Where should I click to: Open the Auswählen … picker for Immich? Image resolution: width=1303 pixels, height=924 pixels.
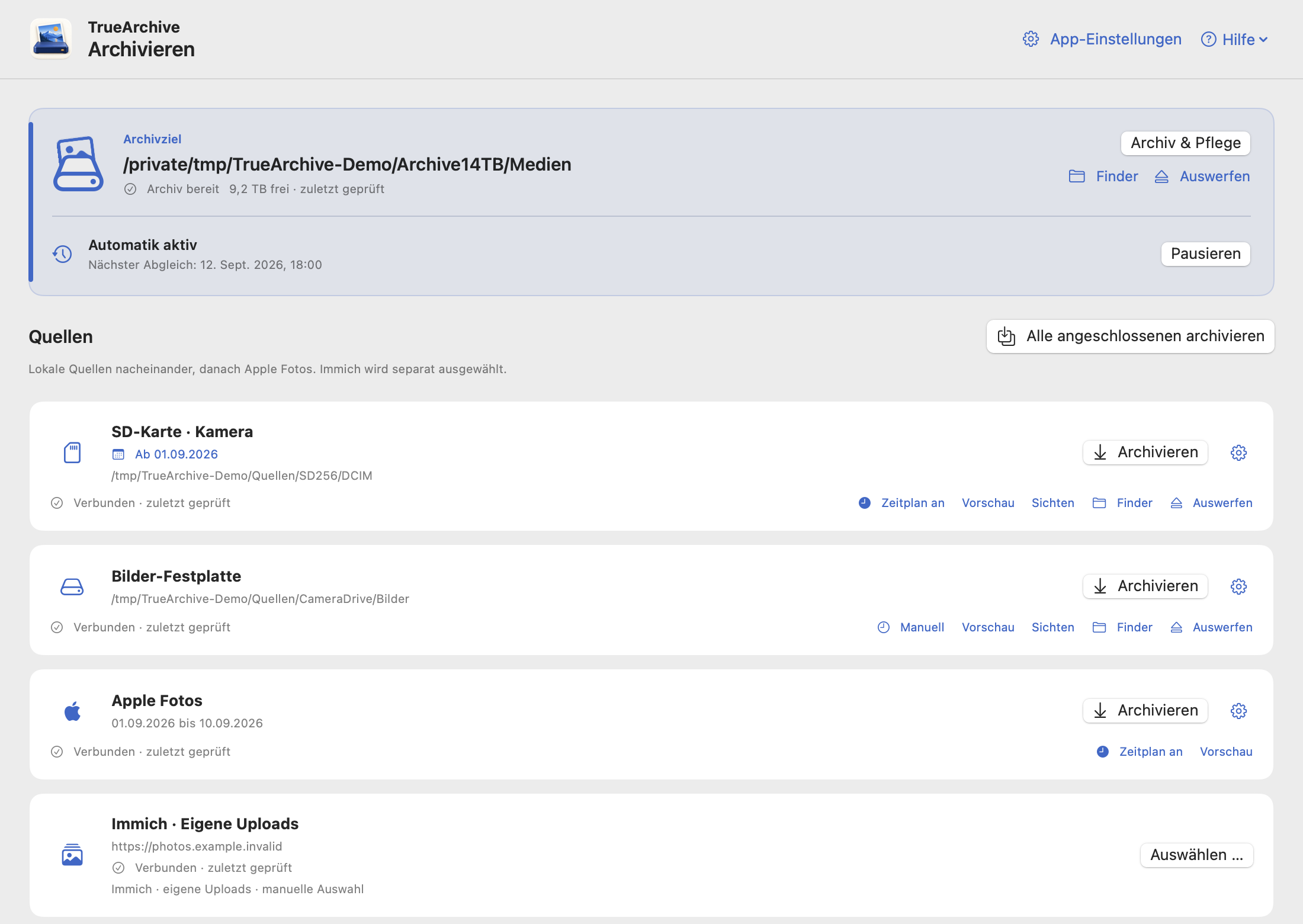(1196, 855)
